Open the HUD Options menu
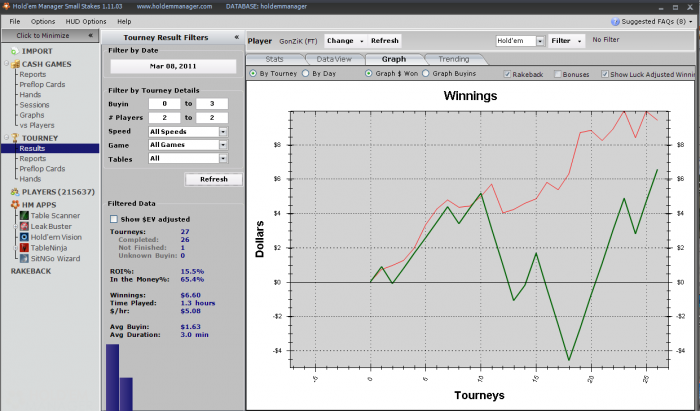 (x=86, y=21)
